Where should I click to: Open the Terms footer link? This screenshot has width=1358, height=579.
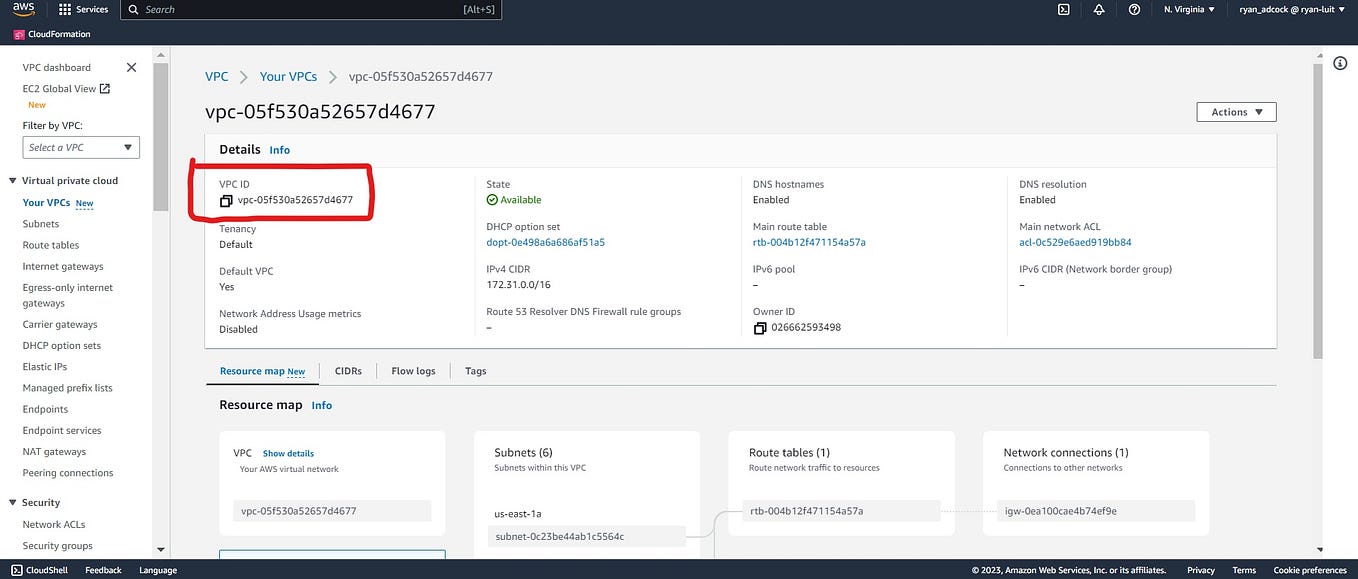(1244, 570)
